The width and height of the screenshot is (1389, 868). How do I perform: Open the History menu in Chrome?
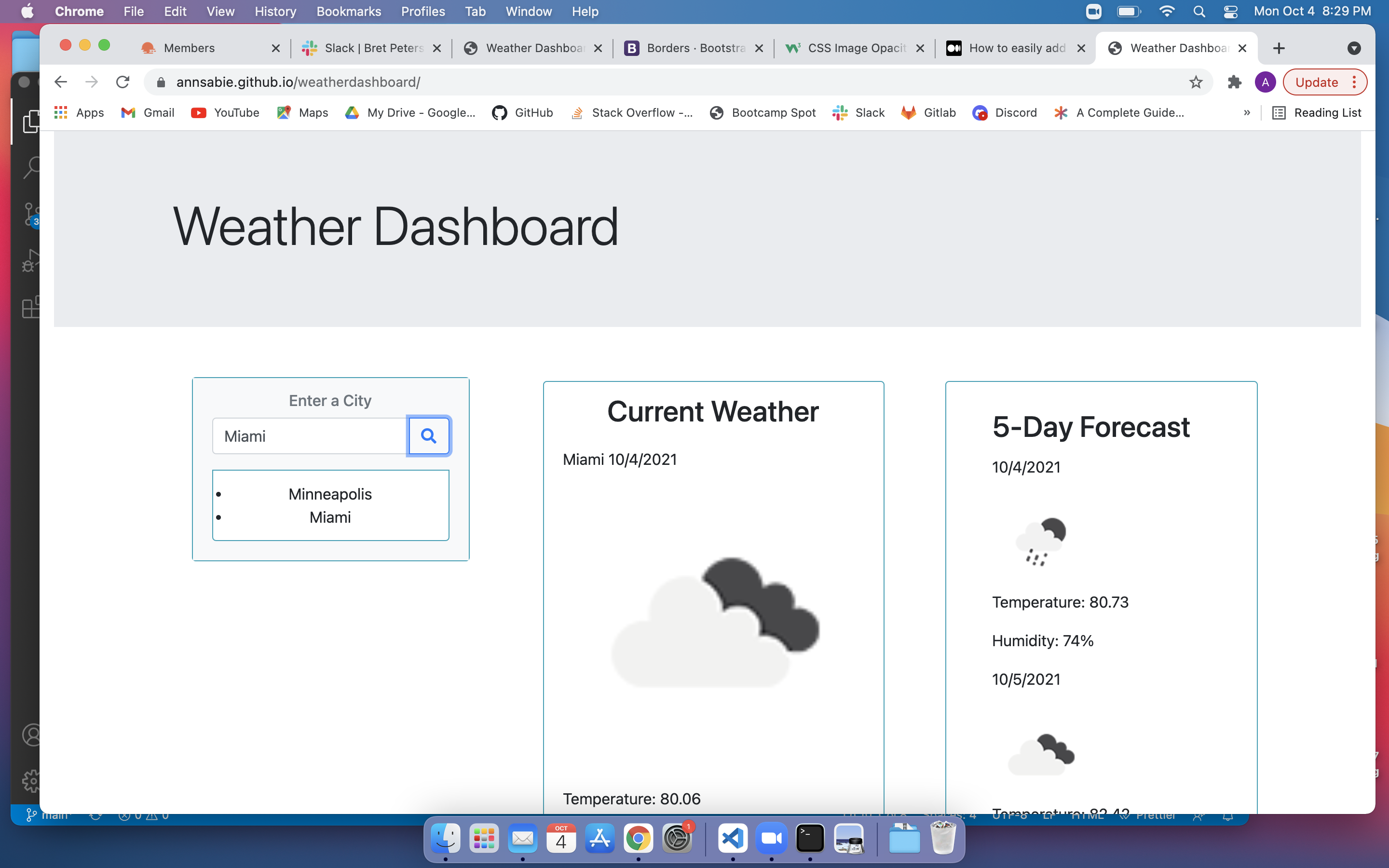point(275,12)
